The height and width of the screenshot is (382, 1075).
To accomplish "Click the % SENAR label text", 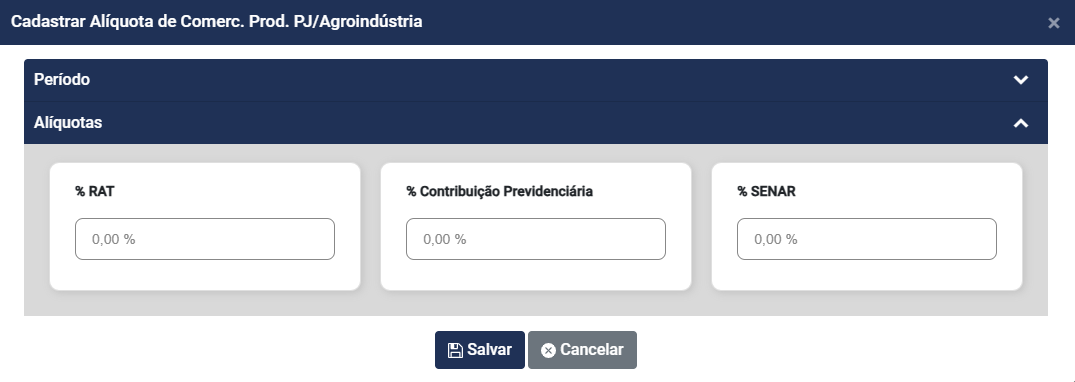I will pyautogui.click(x=766, y=191).
